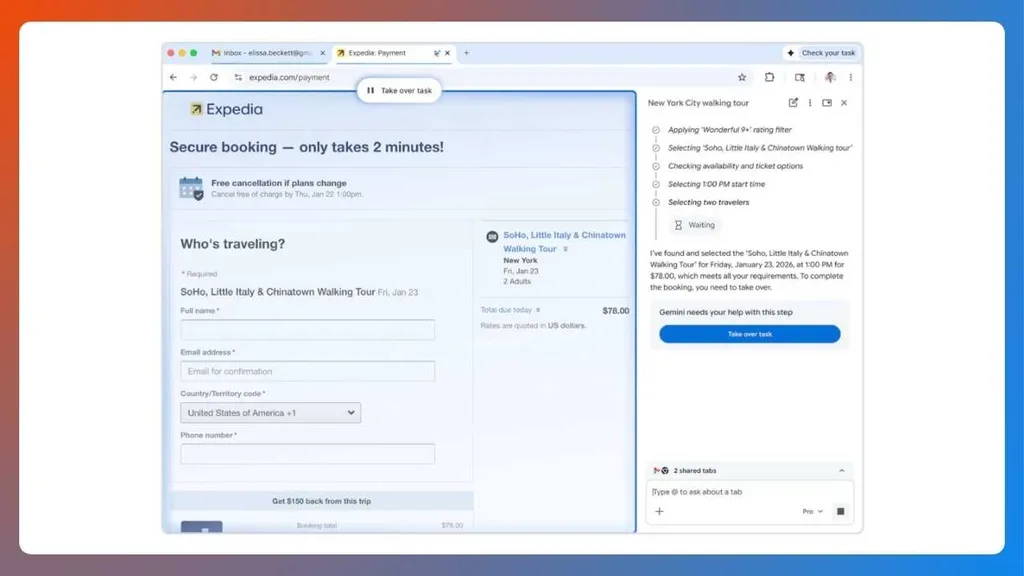Click the '2 Adults' text in summary
Viewport: 1024px width, 576px height.
(517, 281)
